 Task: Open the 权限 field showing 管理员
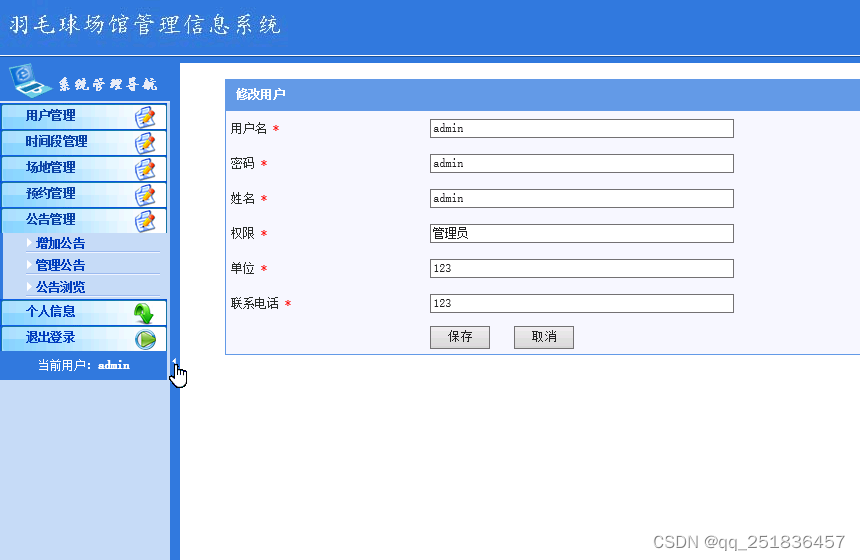tap(581, 234)
